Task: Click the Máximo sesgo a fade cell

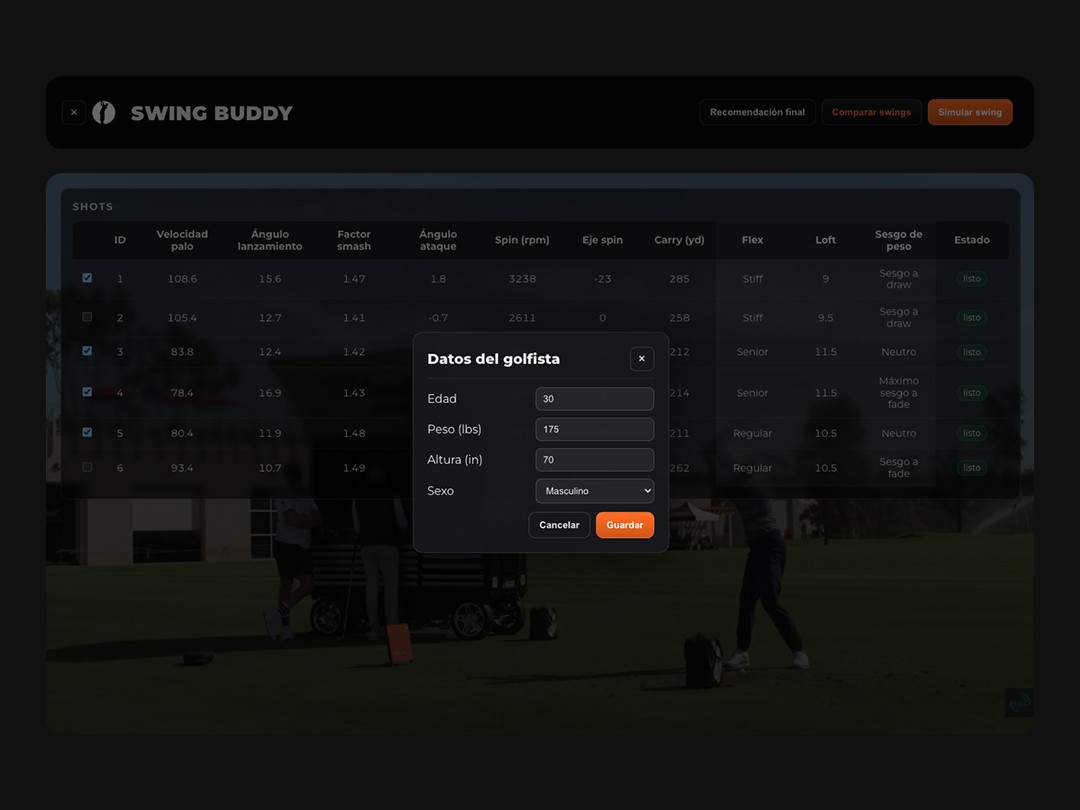Action: (899, 393)
